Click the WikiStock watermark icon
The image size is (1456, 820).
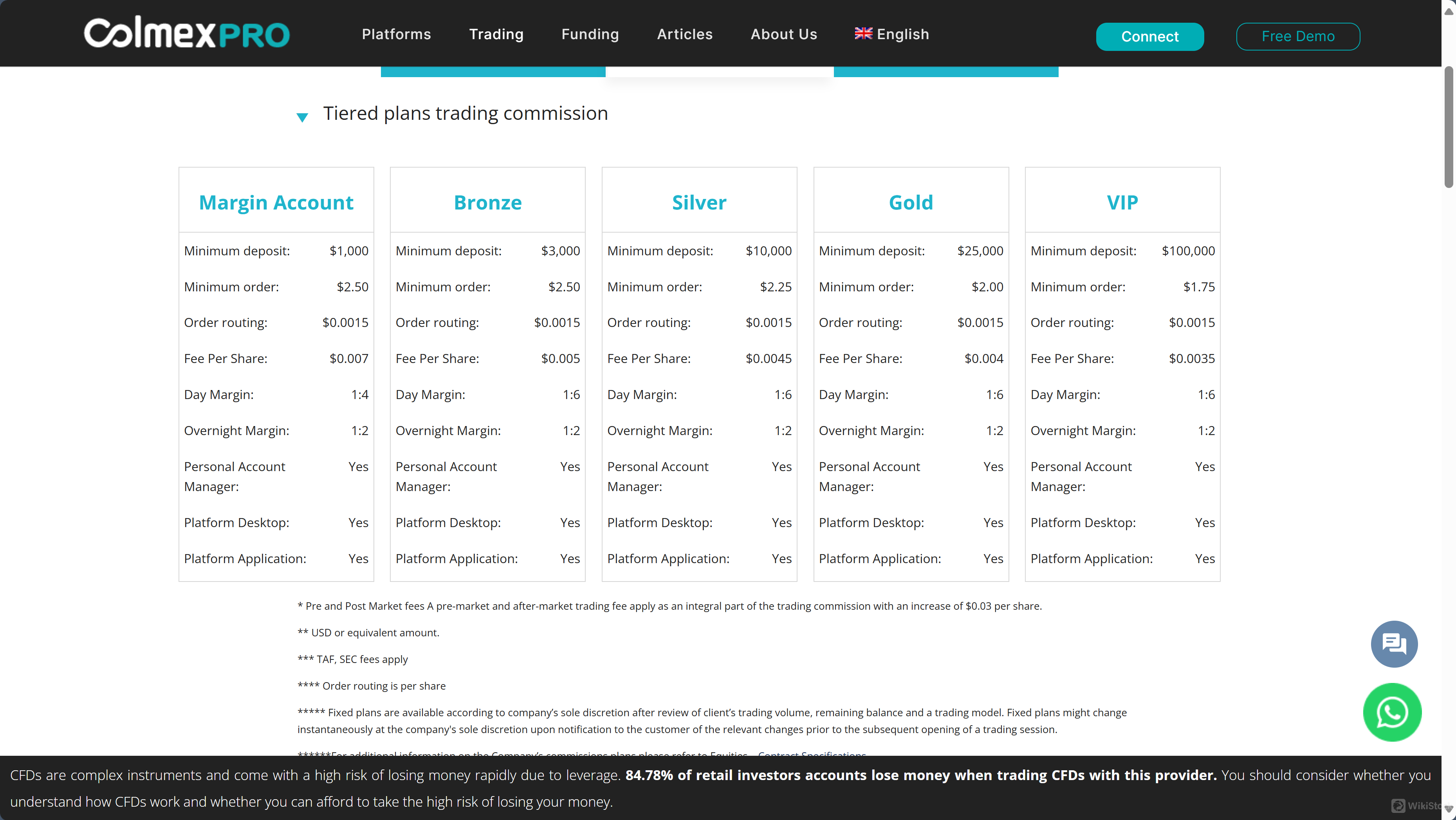(x=1398, y=805)
